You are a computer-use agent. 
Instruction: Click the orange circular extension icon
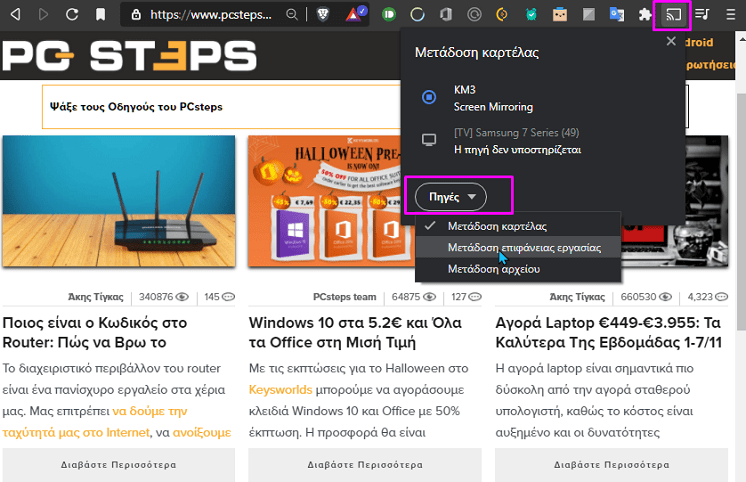[x=502, y=15]
